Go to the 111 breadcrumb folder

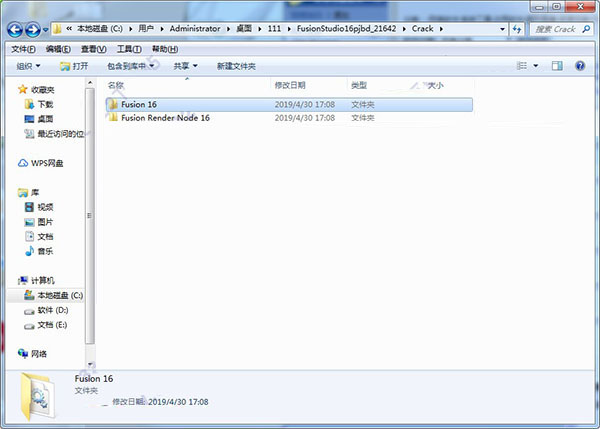click(274, 29)
